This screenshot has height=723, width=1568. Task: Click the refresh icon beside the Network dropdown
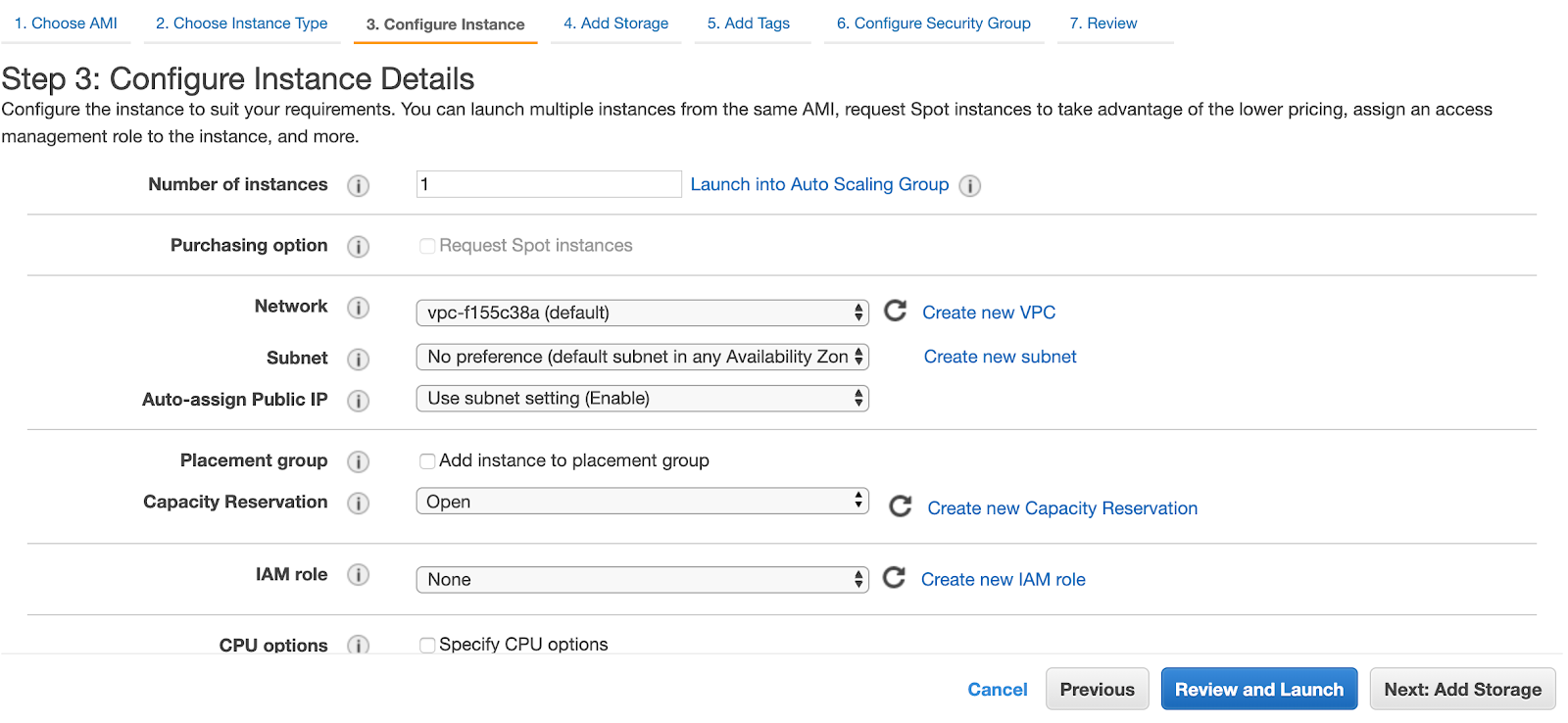[896, 311]
